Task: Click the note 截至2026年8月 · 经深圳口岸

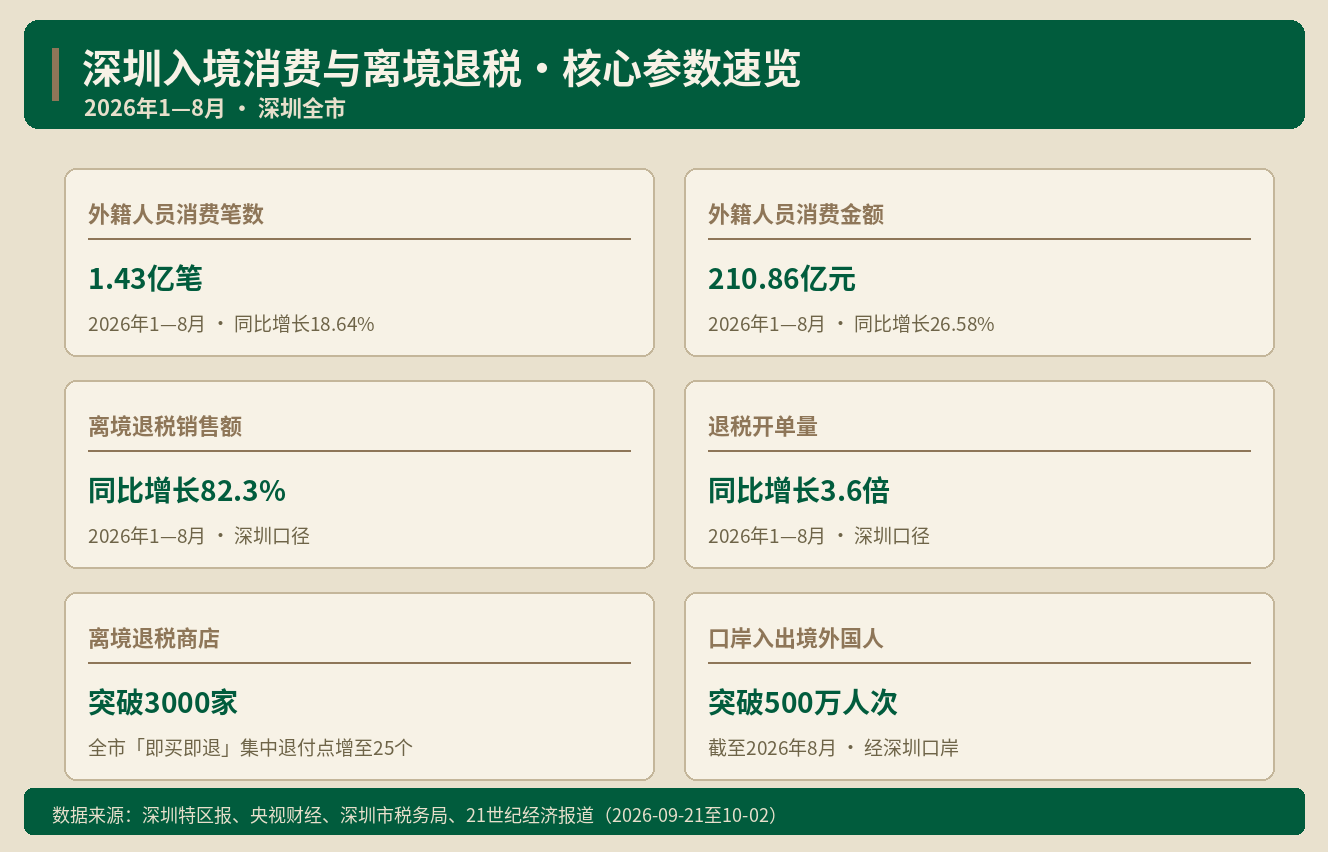Action: 834,748
